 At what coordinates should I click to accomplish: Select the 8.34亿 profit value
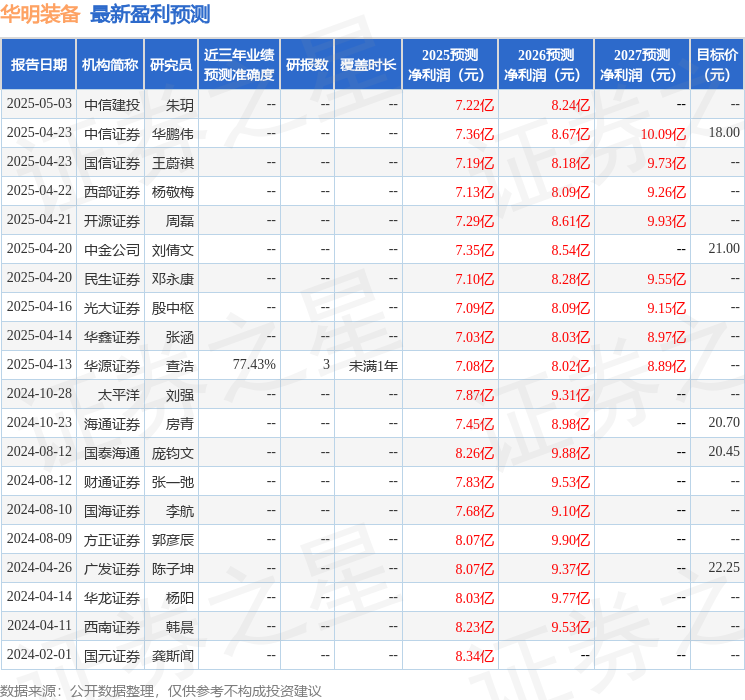(x=474, y=656)
